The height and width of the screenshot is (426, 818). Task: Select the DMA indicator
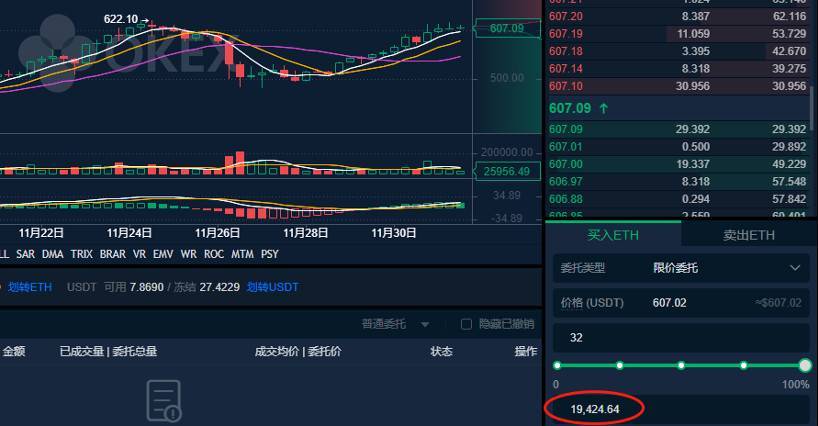[53, 254]
